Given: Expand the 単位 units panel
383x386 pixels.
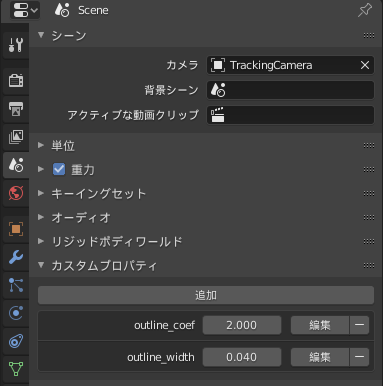Looking at the screenshot, I should point(63,145).
